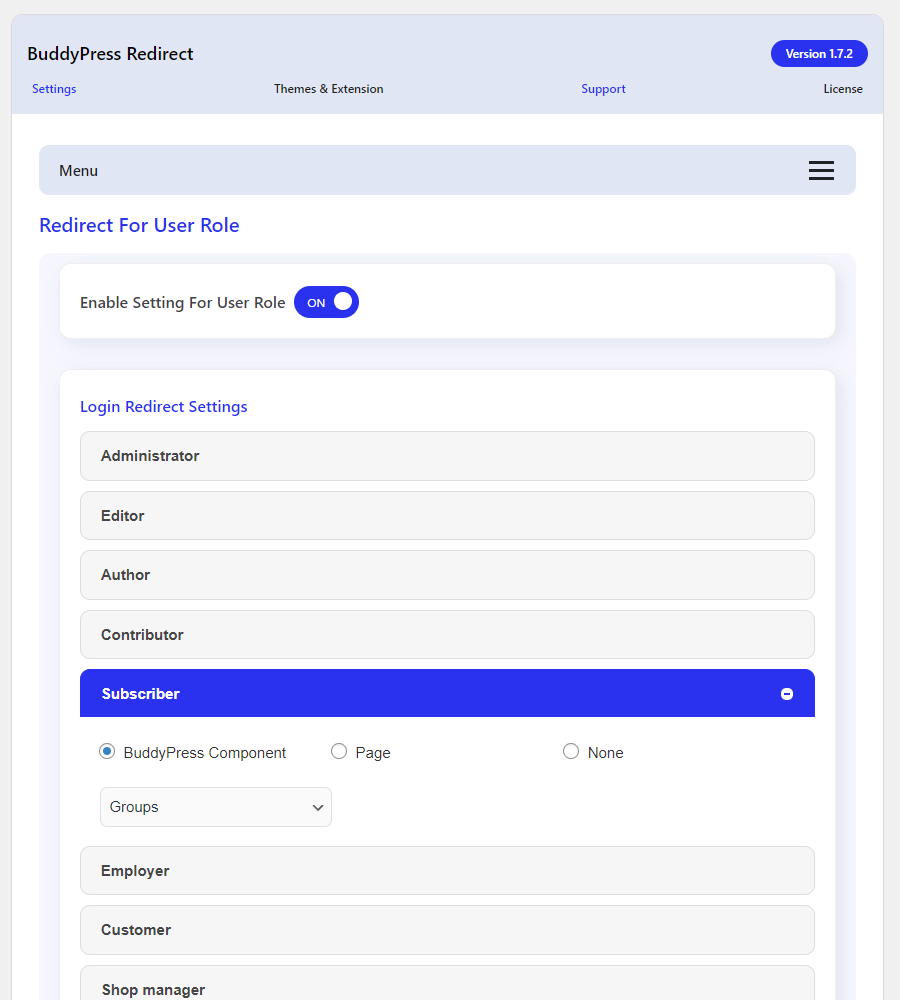Select the Page radio button
Viewport: 900px width, 1000px height.
(339, 750)
